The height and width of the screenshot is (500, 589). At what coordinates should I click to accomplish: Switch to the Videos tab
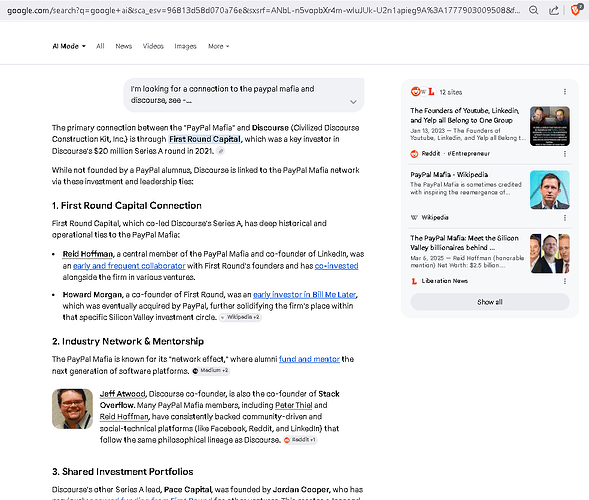pos(153,46)
